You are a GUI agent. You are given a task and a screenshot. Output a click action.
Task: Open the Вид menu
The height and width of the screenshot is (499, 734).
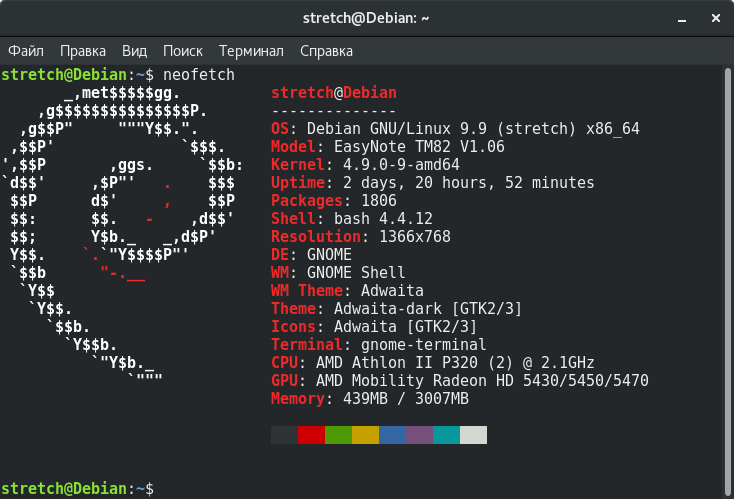pos(134,51)
